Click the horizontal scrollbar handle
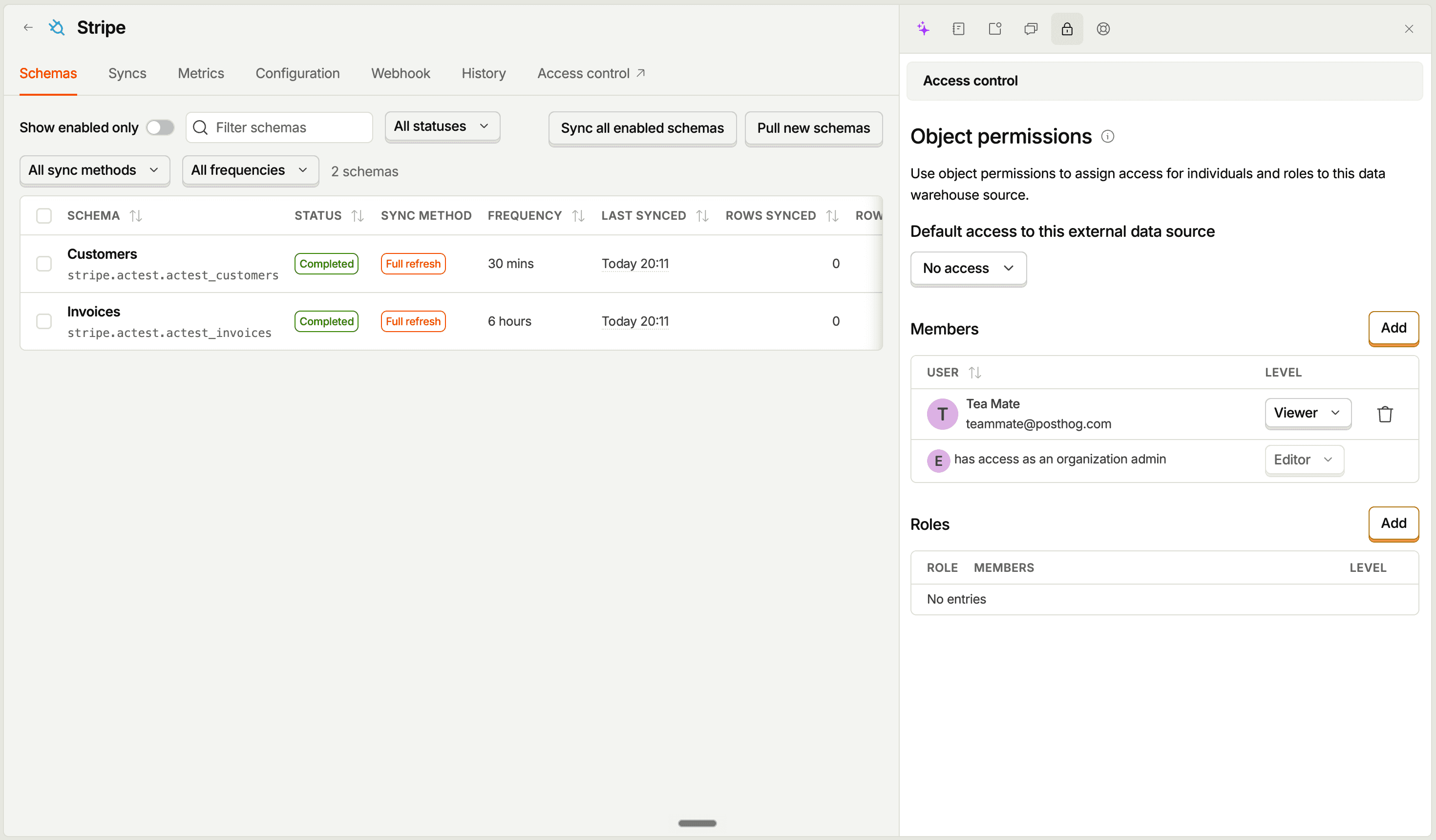The height and width of the screenshot is (840, 1436). tap(697, 823)
